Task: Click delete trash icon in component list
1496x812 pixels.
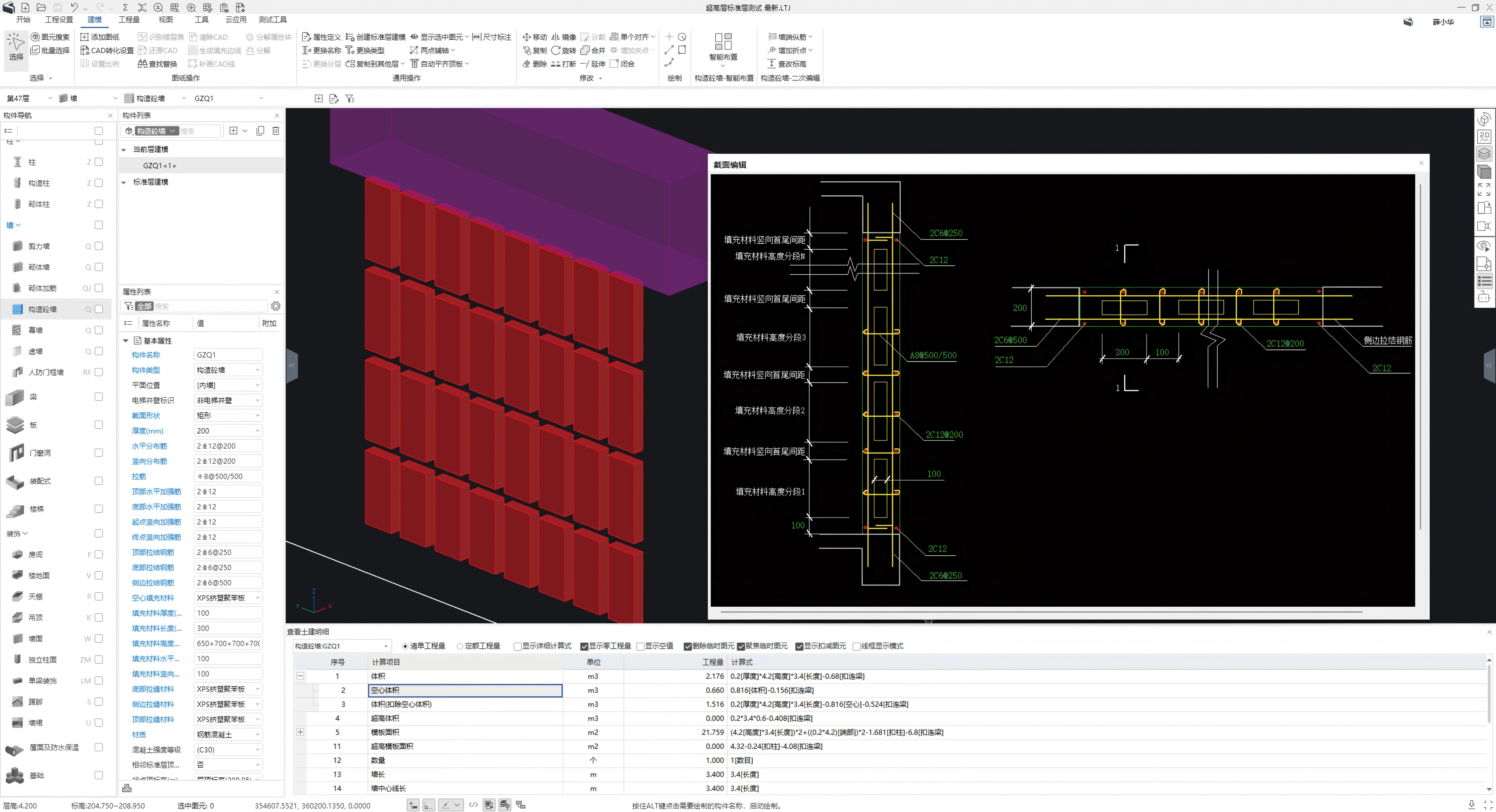Action: coord(276,130)
